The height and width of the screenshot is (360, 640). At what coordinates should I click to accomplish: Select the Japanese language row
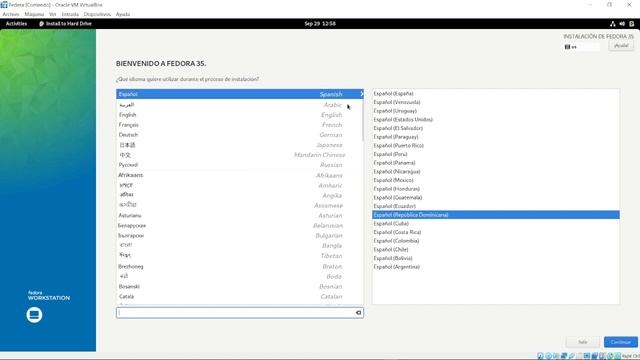coord(240,145)
